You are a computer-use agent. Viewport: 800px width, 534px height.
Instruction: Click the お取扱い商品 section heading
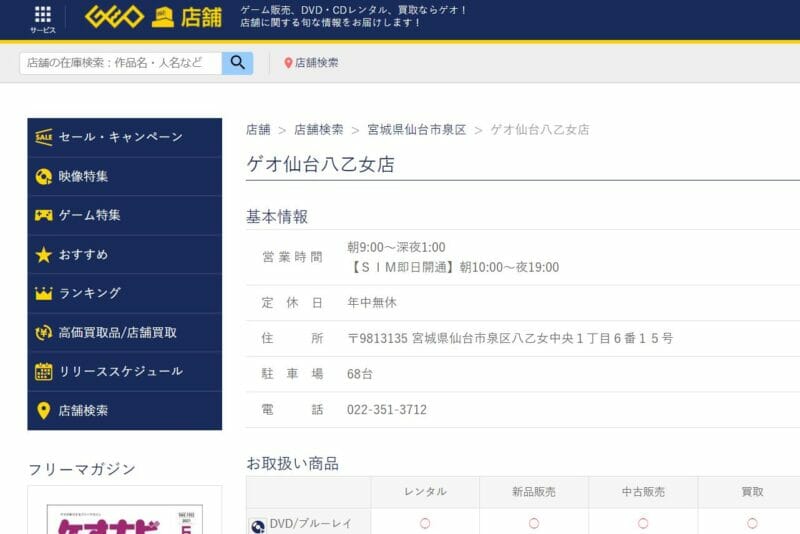(293, 464)
